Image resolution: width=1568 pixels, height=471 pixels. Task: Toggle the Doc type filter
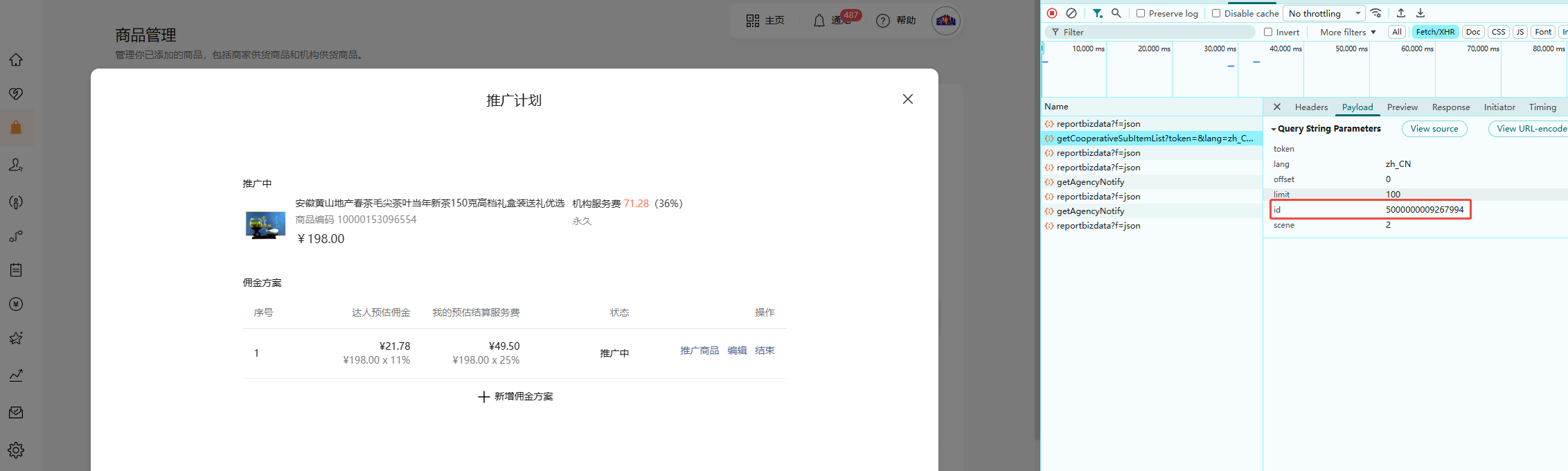click(1473, 32)
